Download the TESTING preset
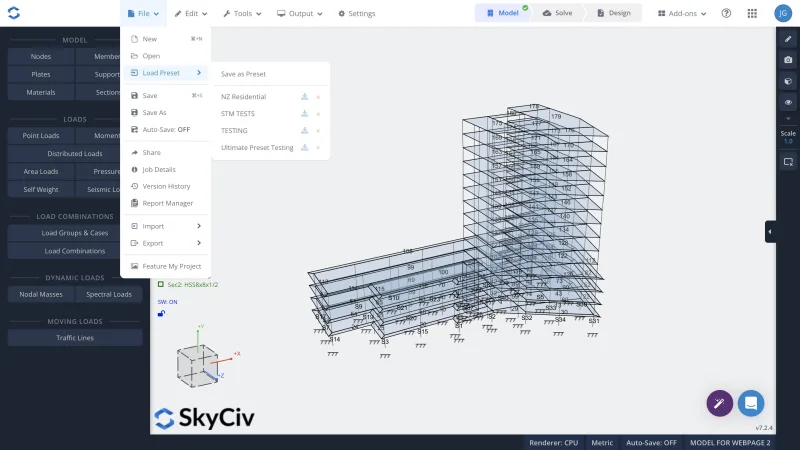800x450 pixels. coord(304,131)
